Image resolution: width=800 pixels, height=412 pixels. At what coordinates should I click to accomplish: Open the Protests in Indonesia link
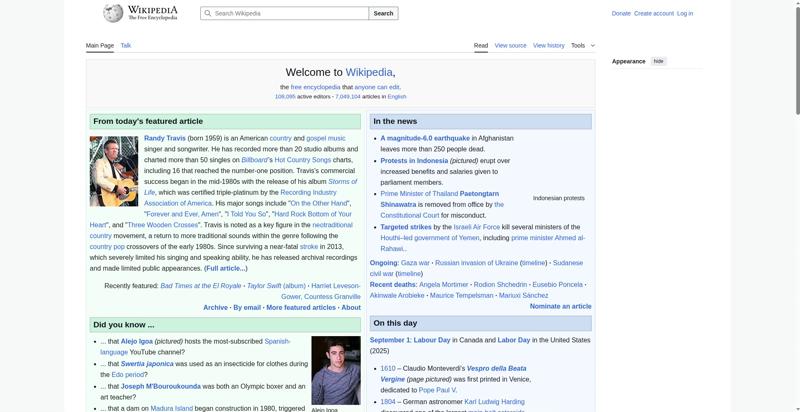click(414, 161)
